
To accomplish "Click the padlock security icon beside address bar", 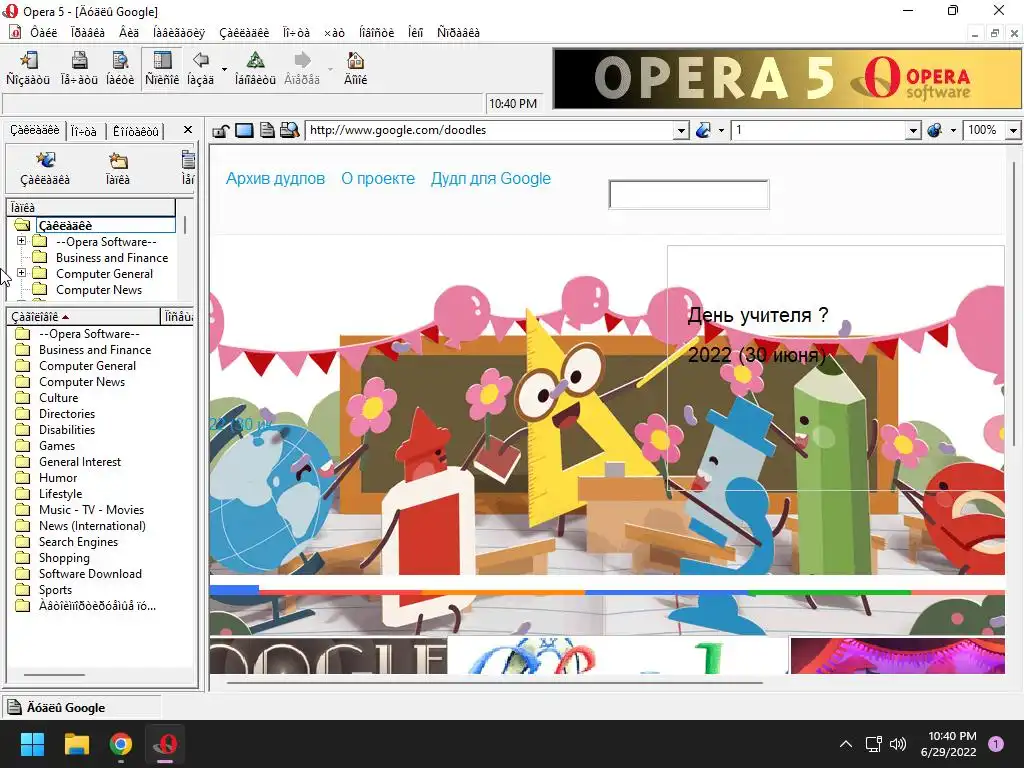I will pyautogui.click(x=220, y=131).
